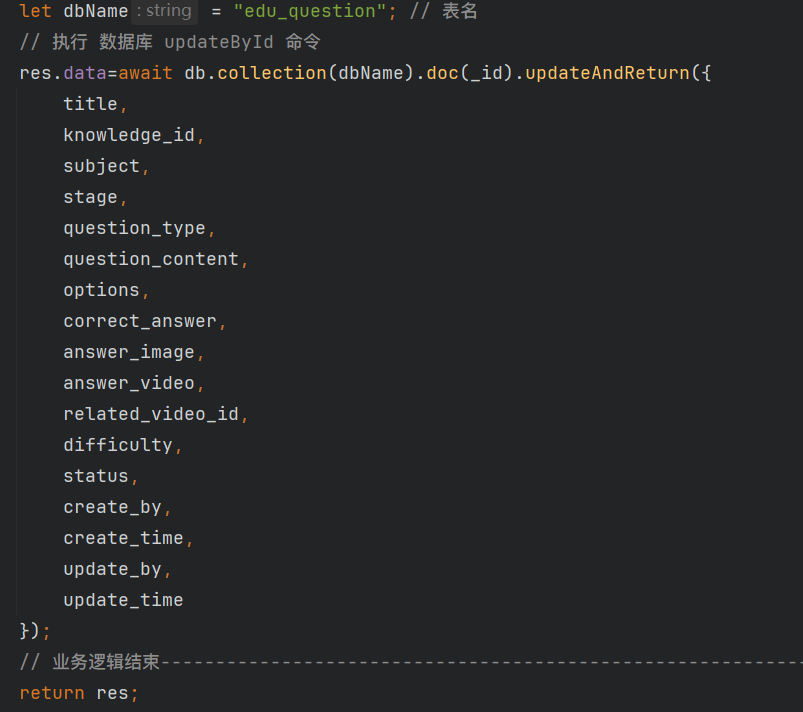This screenshot has width=803, height=712.
Task: Place cursor on question_content property
Action: (151, 259)
